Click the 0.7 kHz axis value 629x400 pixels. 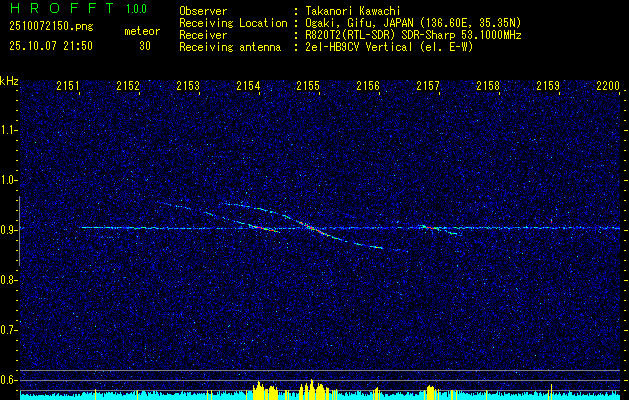pos(8,330)
